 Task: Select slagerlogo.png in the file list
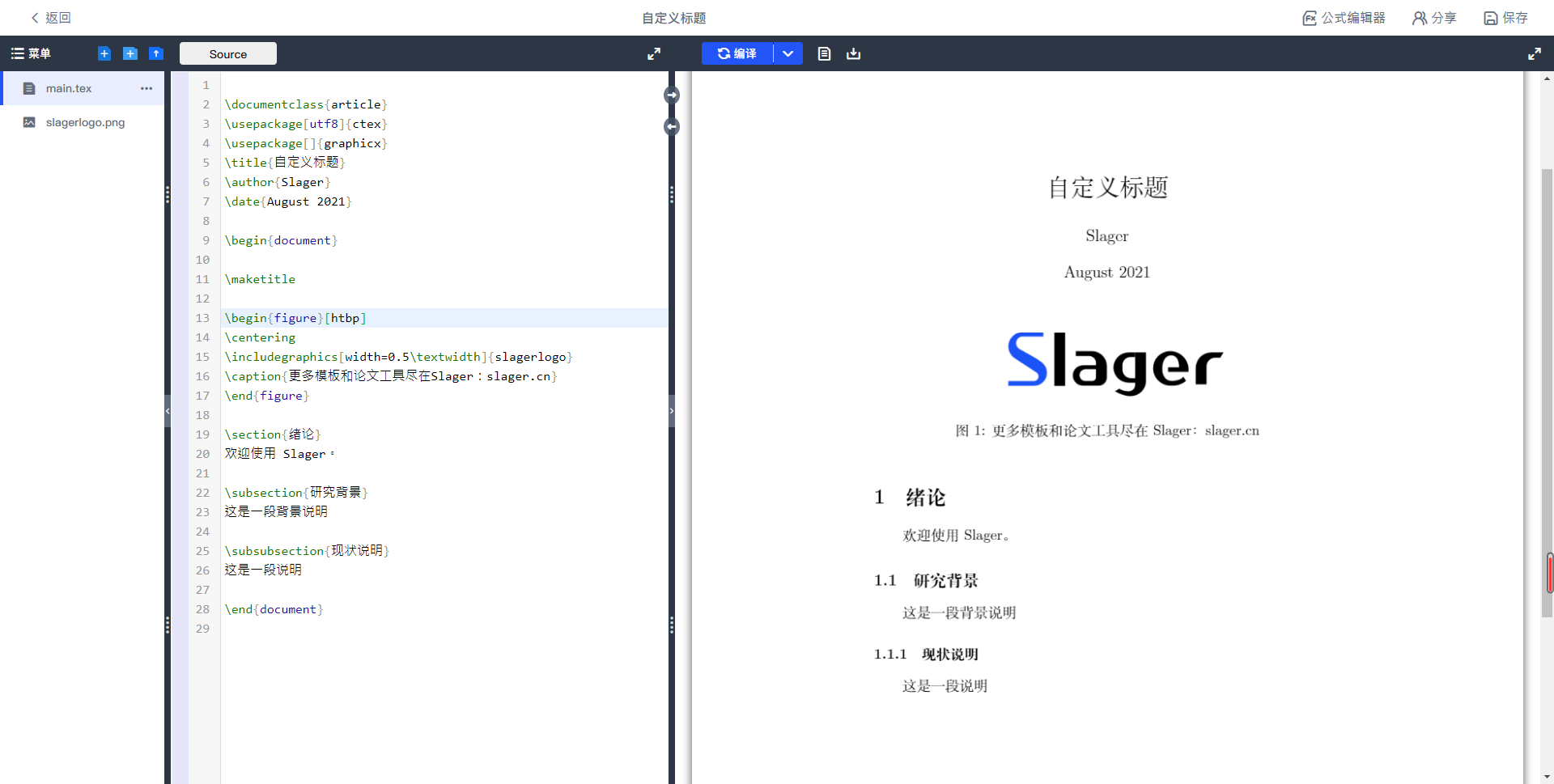[x=83, y=122]
